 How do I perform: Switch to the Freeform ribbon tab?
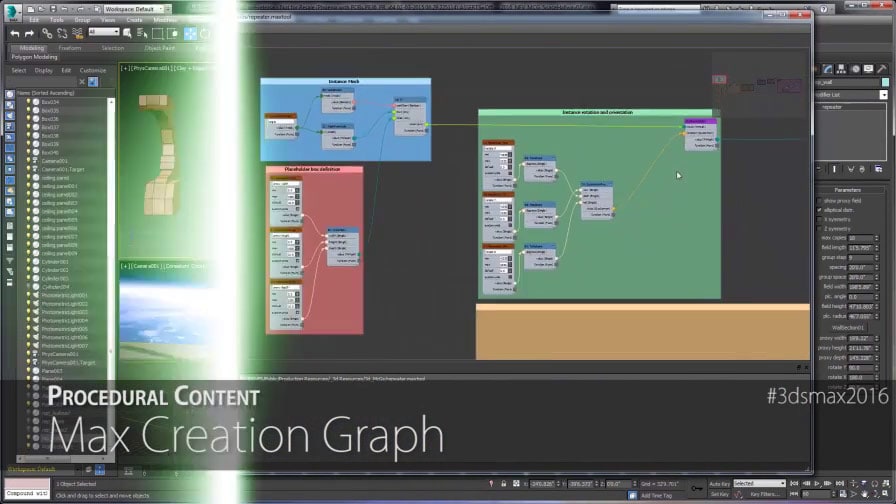[70, 48]
